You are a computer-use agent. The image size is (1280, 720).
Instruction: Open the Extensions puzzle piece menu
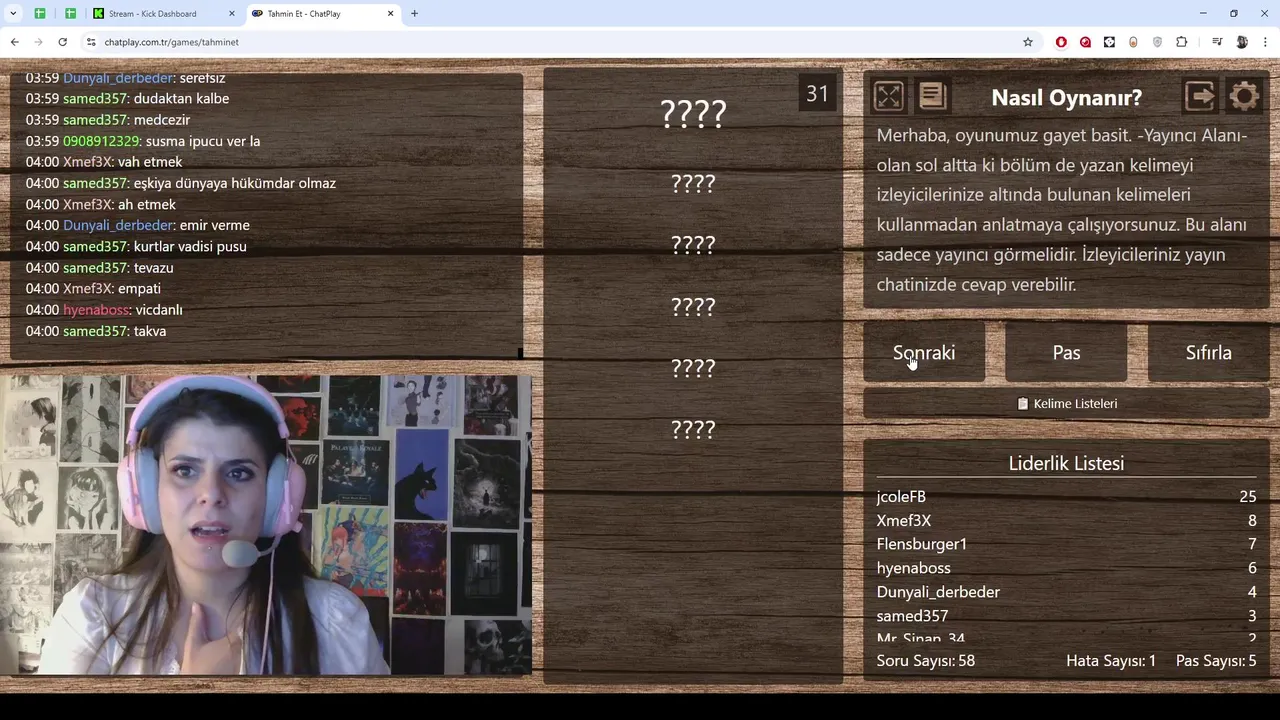(1181, 42)
